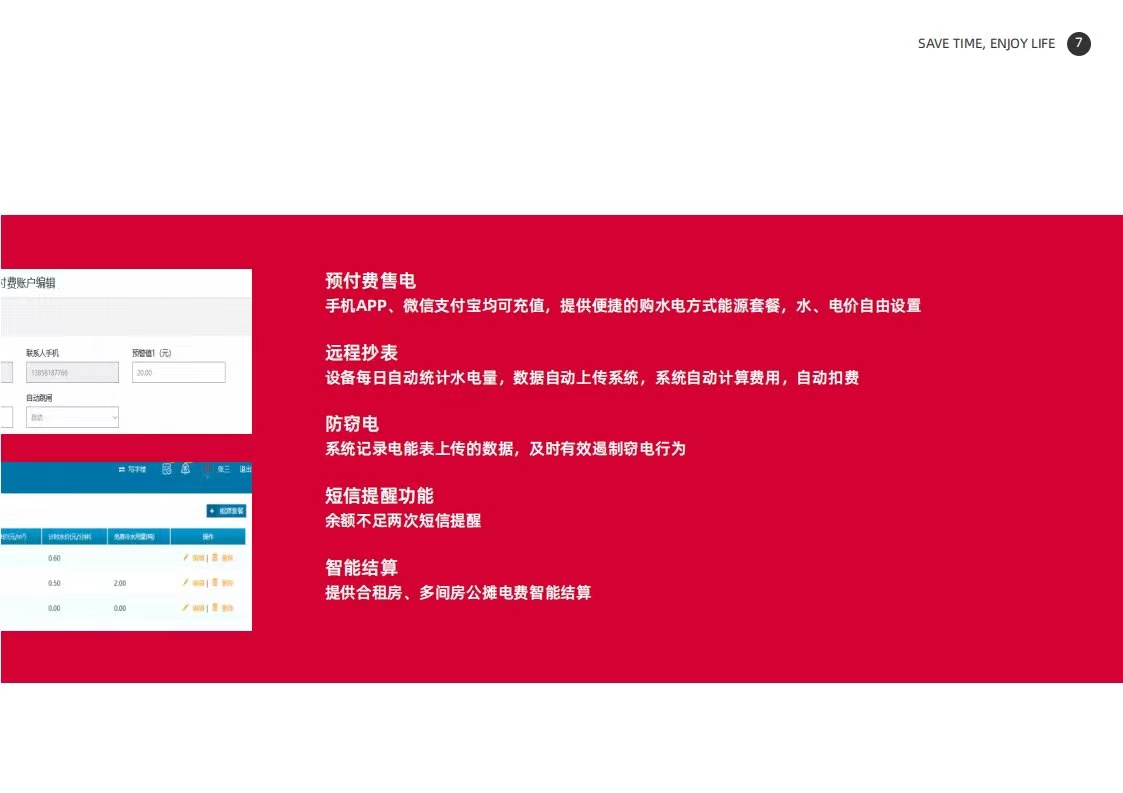
Task: Click the 操作 column header
Action: point(208,537)
